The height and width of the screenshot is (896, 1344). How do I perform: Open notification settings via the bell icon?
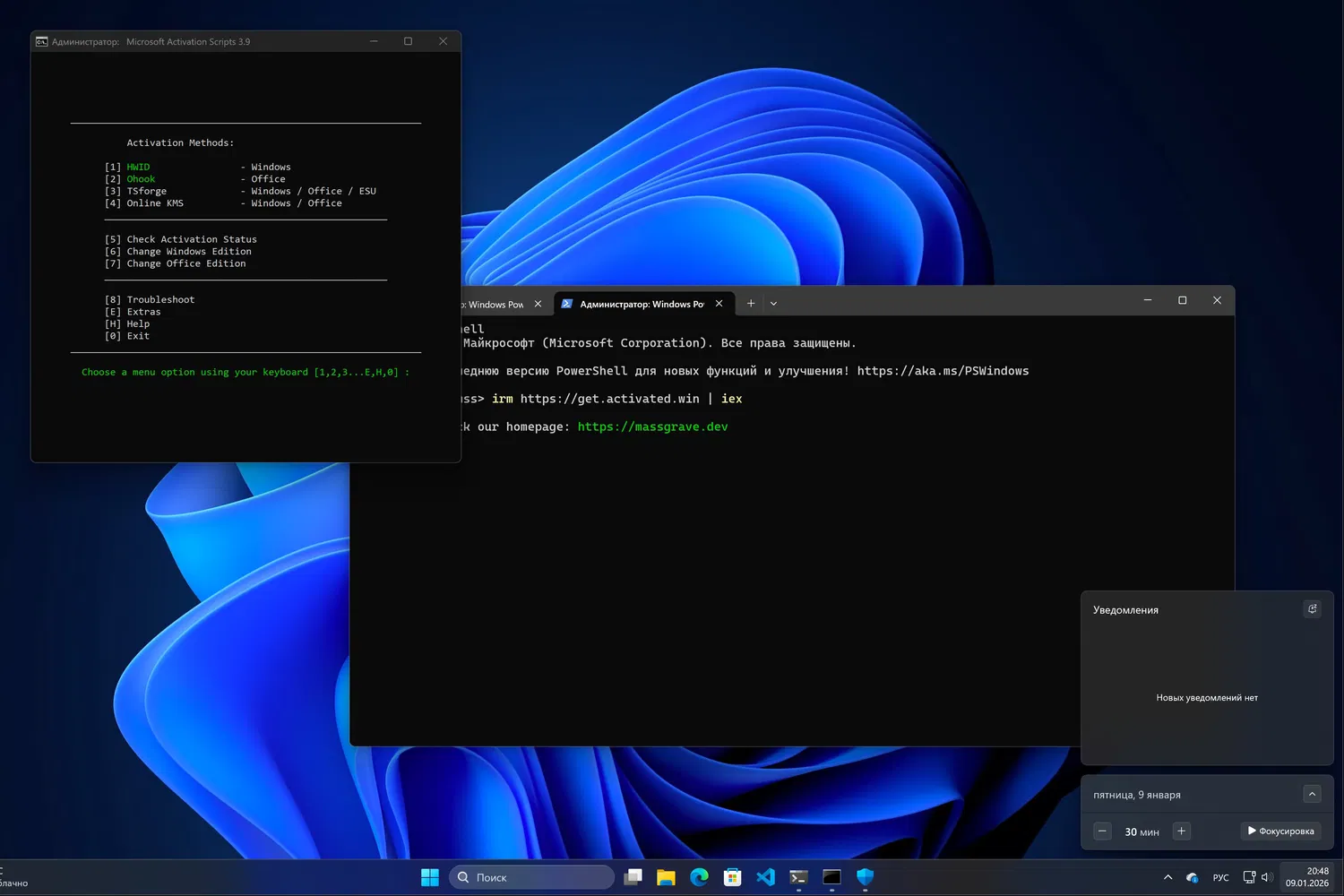click(x=1312, y=609)
